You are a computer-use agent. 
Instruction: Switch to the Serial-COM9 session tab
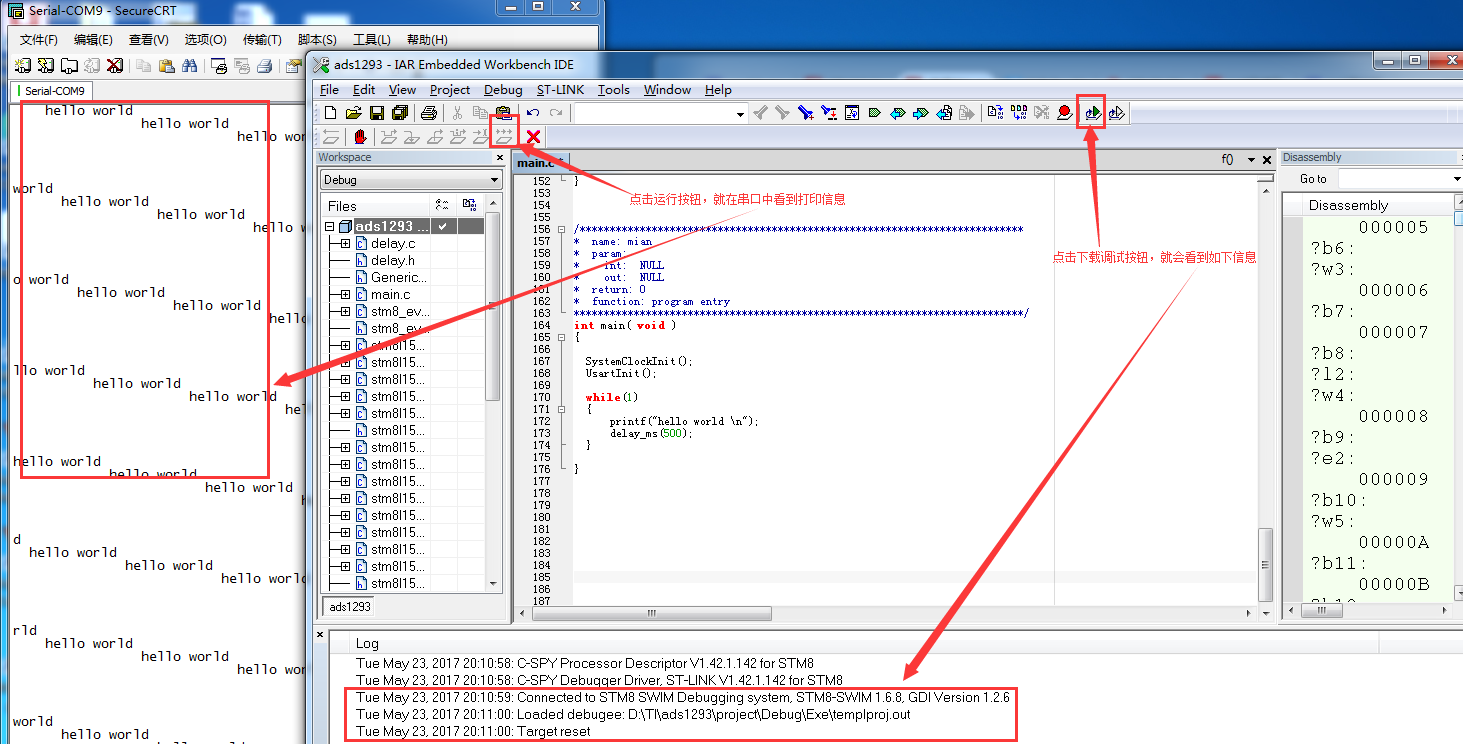(55, 90)
